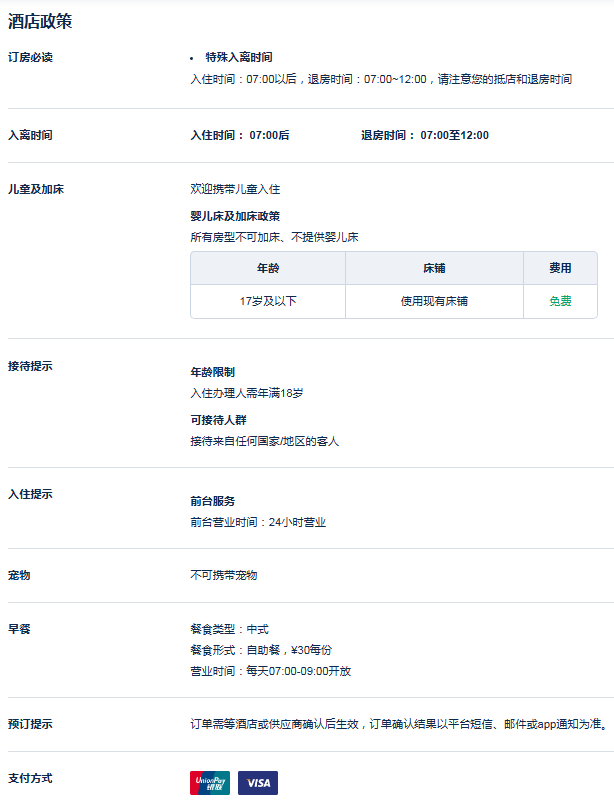Click the green 免费 fee cell
This screenshot has height=804, width=614.
[560, 301]
